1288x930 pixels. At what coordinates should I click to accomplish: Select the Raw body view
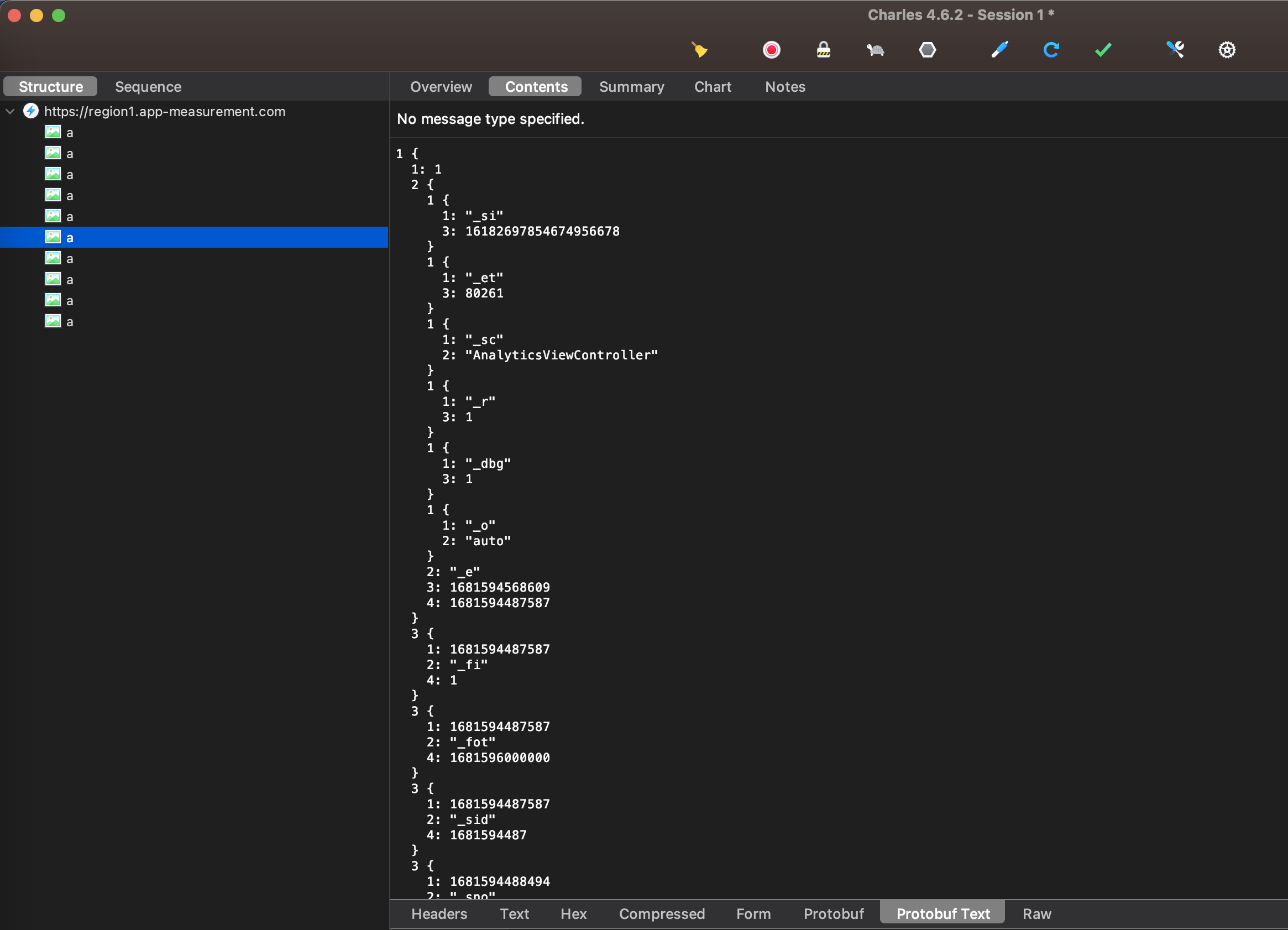click(x=1036, y=913)
